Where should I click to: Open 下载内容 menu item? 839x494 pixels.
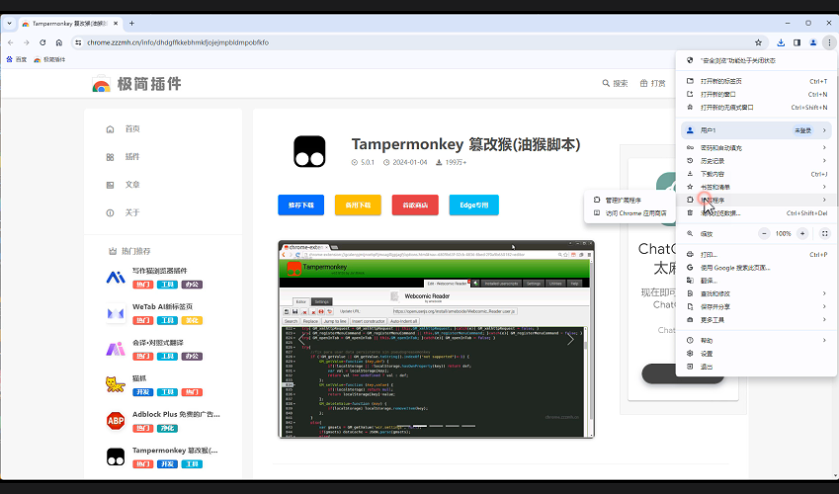[756, 174]
